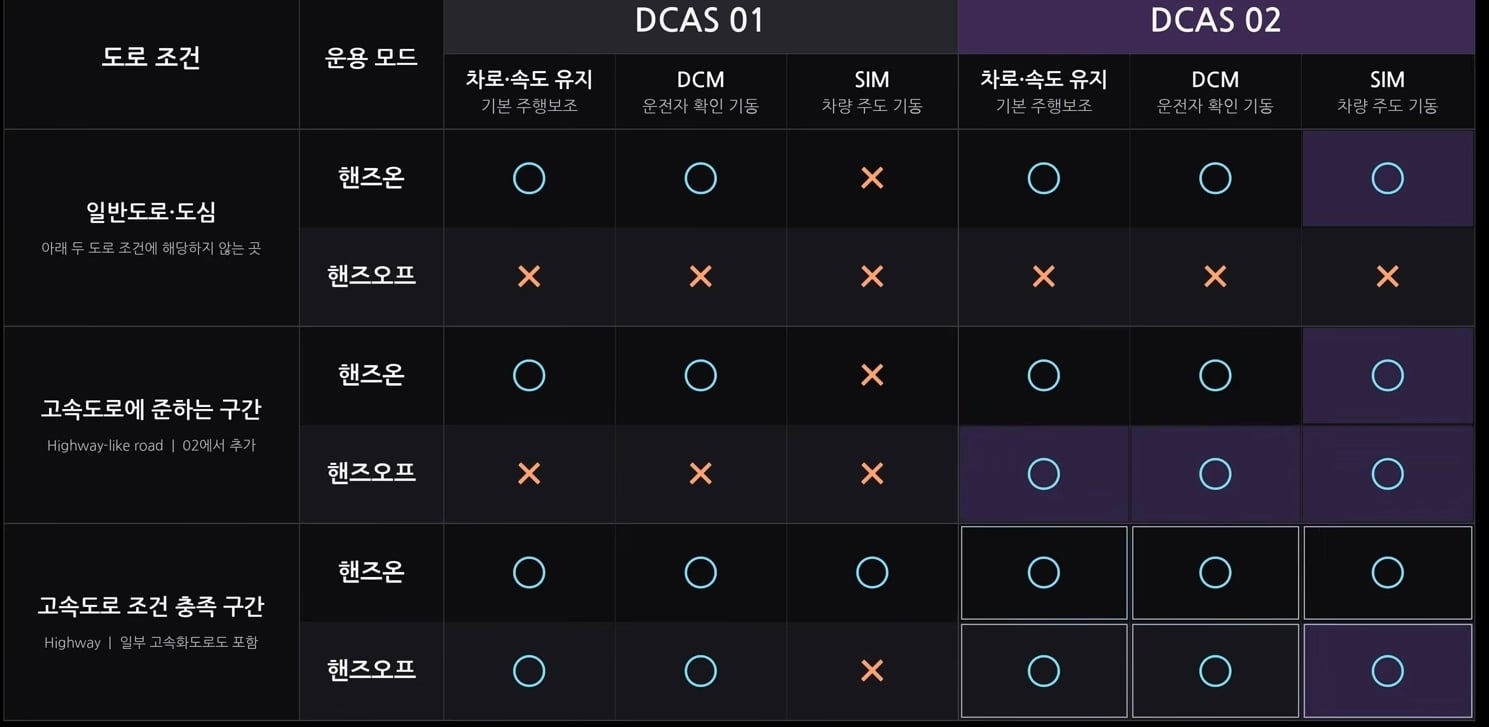Click X for DCAS 01 SIM 일반도로 핸즈온
Viewport: 1489px width, 727px height.
(x=872, y=178)
